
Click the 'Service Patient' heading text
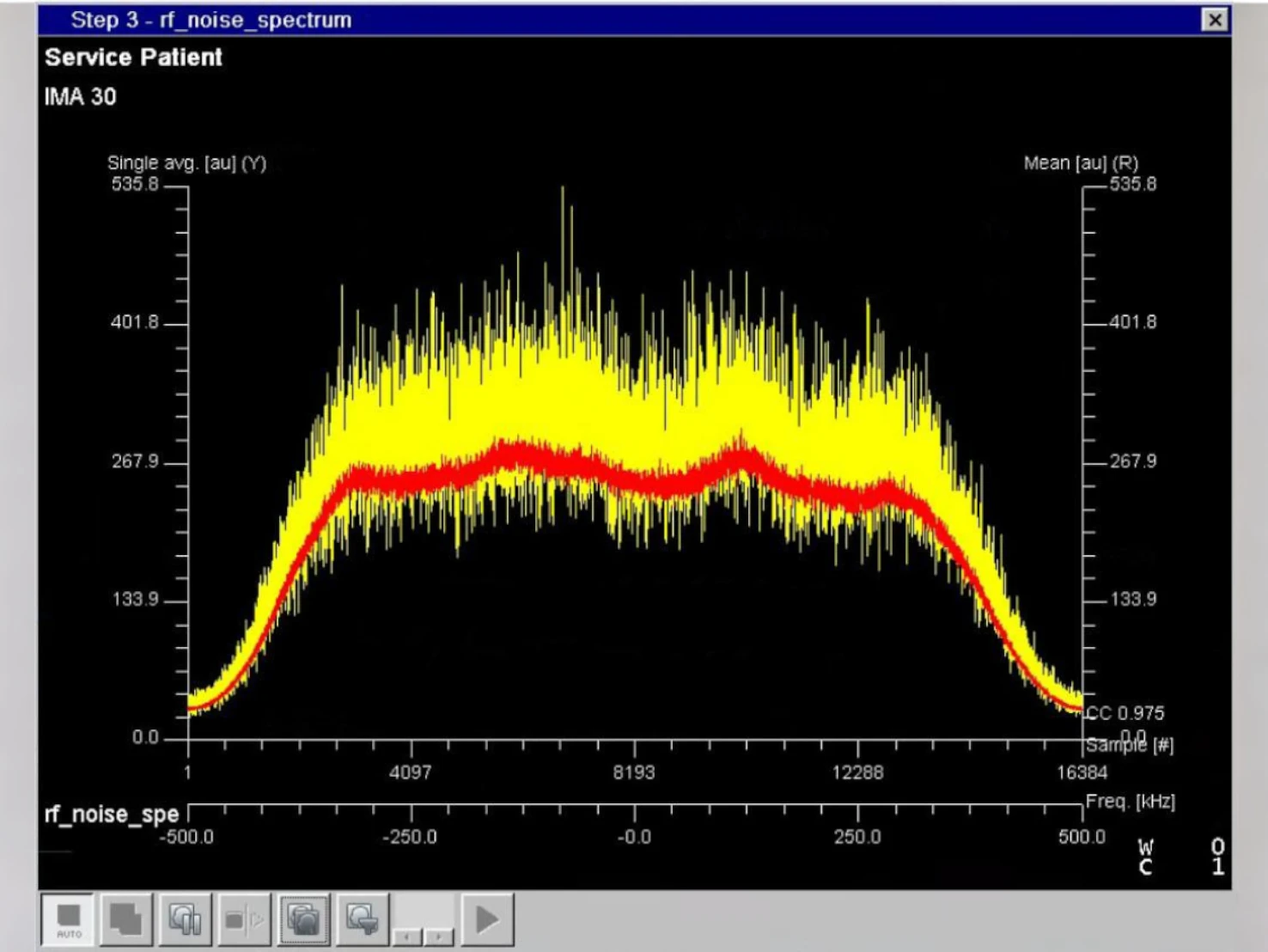(x=133, y=58)
